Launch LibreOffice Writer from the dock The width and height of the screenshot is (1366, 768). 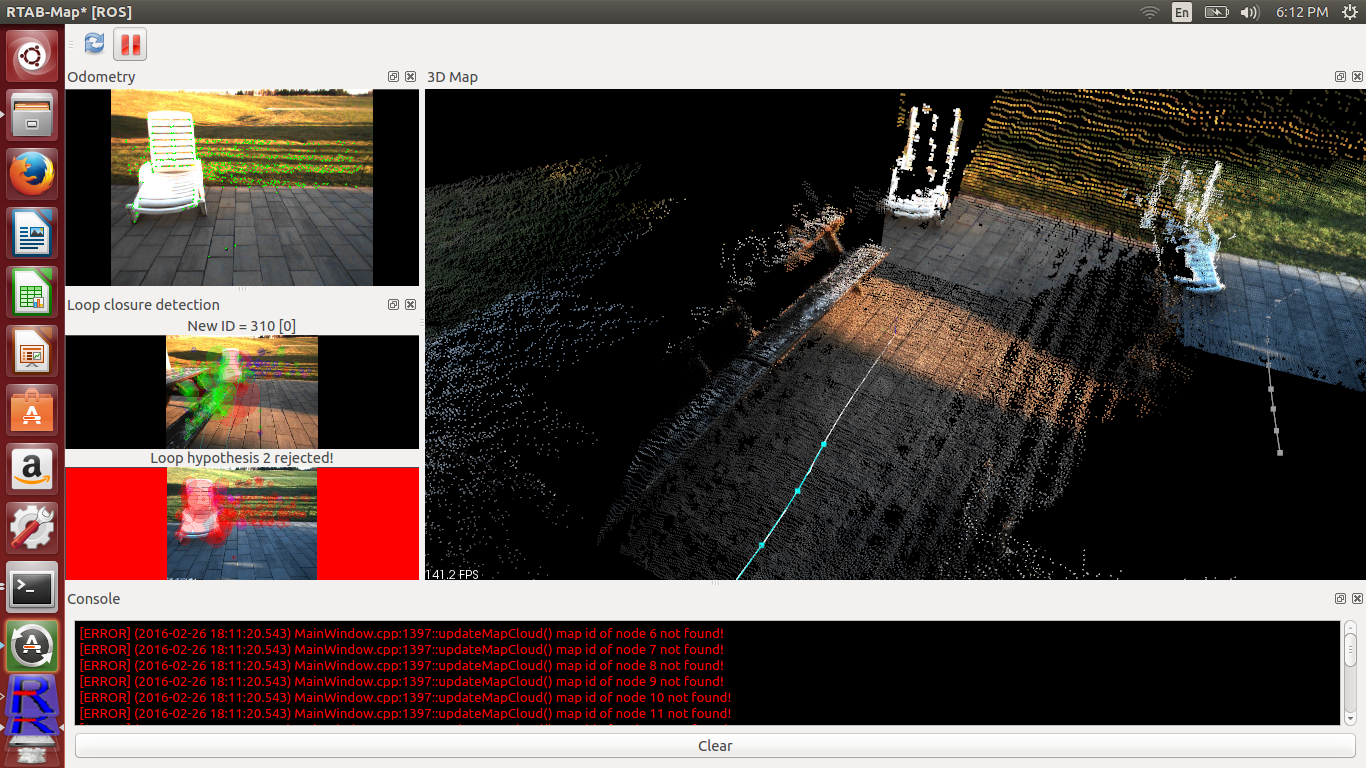(x=32, y=233)
